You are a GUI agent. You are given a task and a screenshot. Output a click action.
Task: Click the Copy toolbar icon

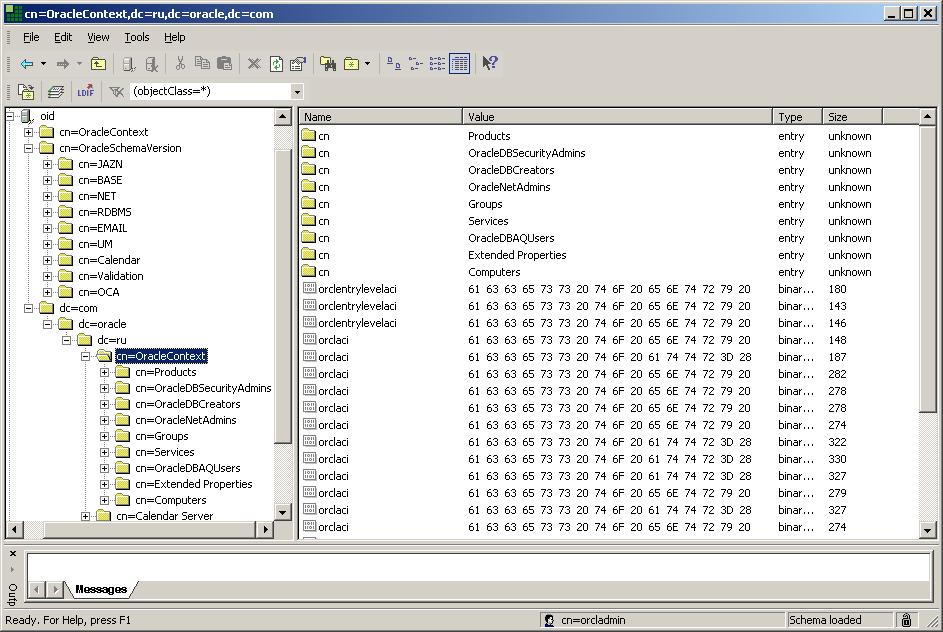point(202,63)
